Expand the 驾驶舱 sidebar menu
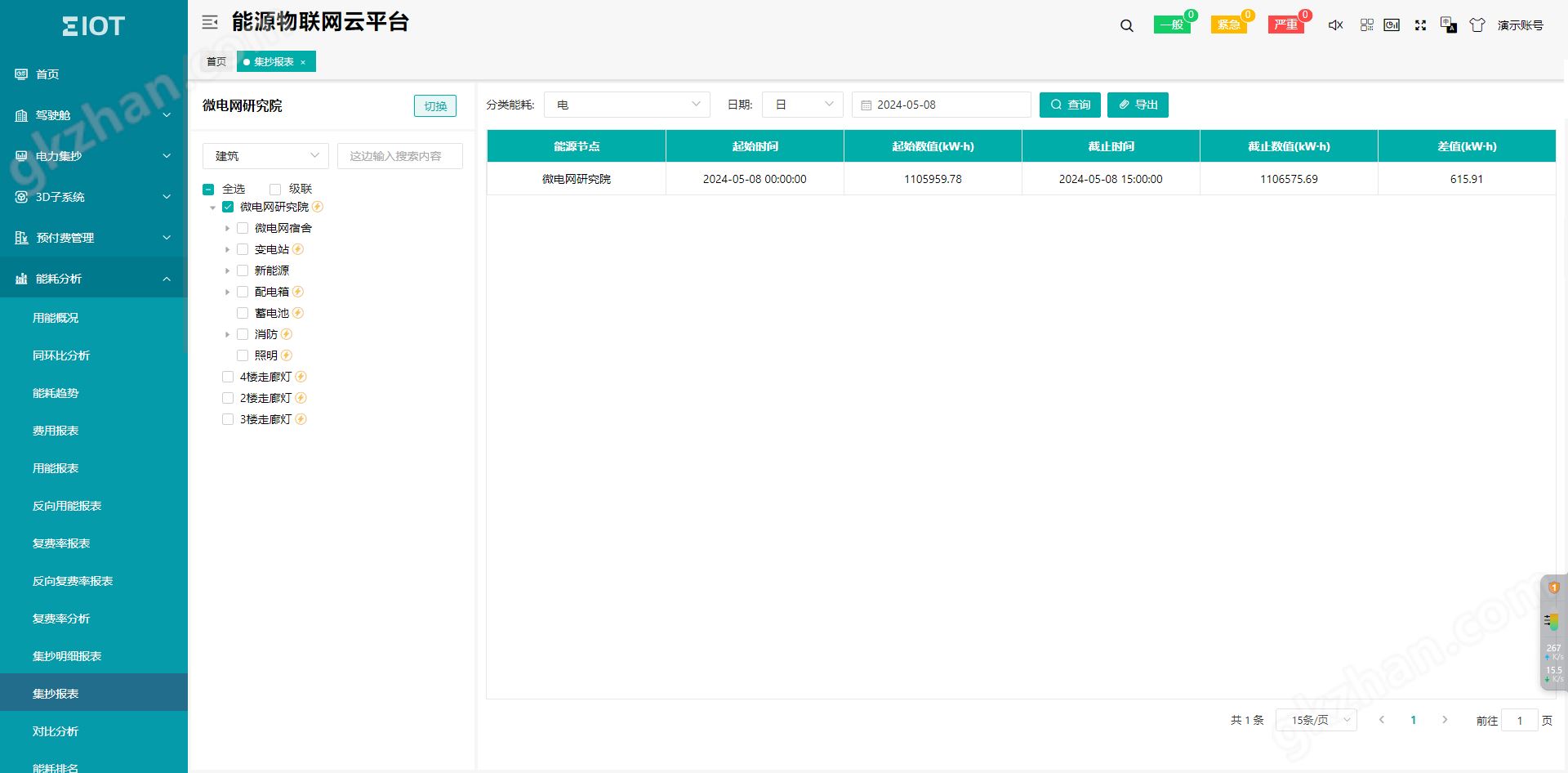The width and height of the screenshot is (1568, 773). coord(94,115)
